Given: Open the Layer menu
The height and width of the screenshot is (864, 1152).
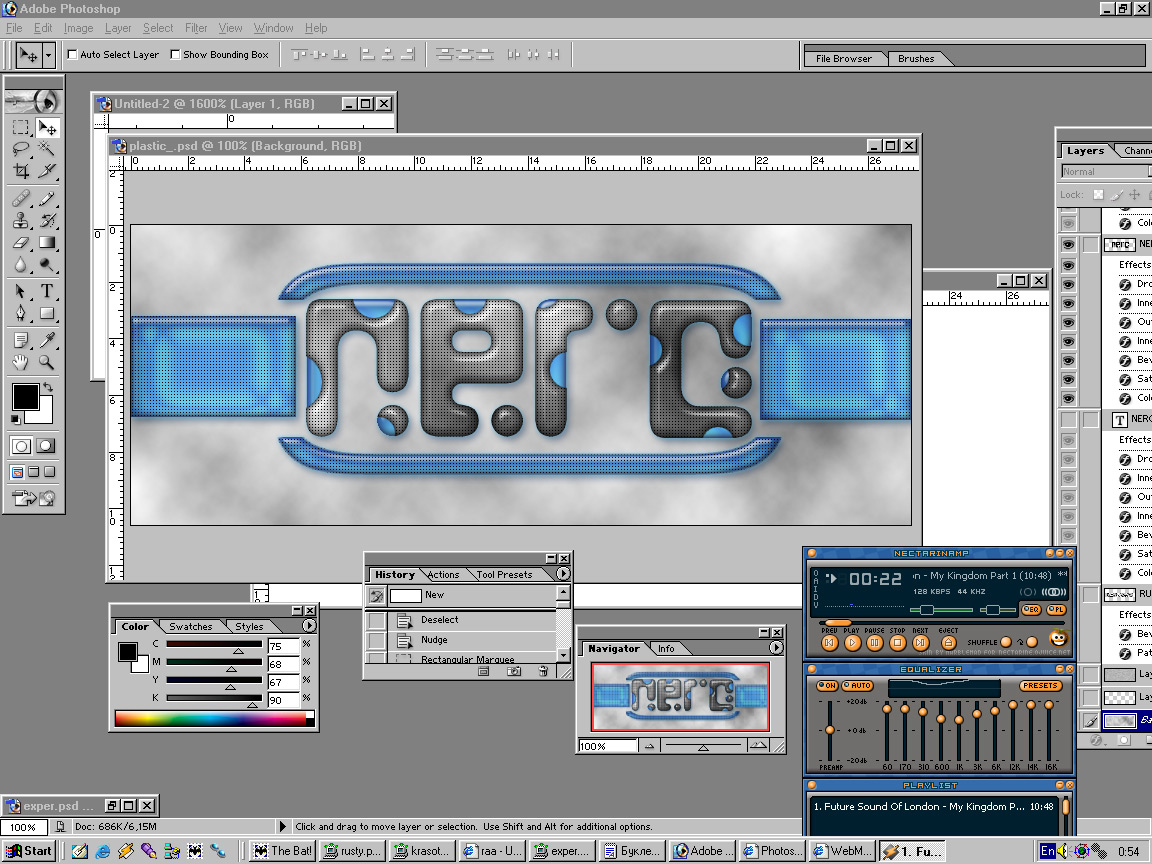Looking at the screenshot, I should coord(118,28).
